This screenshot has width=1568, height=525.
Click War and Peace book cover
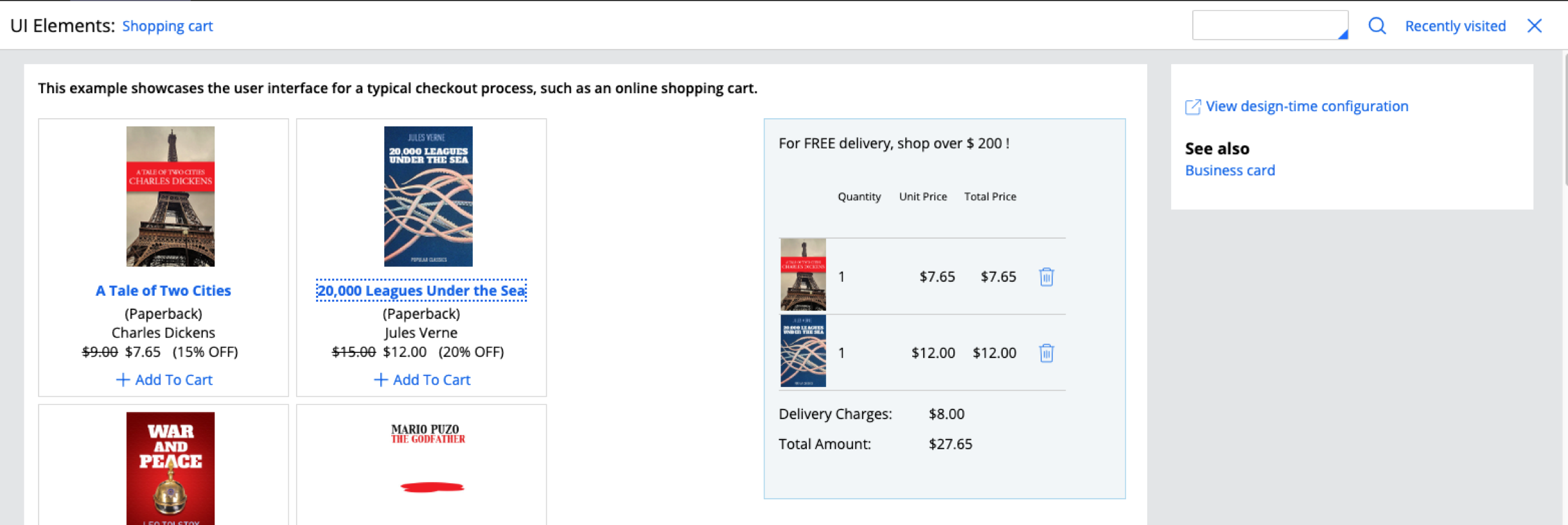click(170, 469)
